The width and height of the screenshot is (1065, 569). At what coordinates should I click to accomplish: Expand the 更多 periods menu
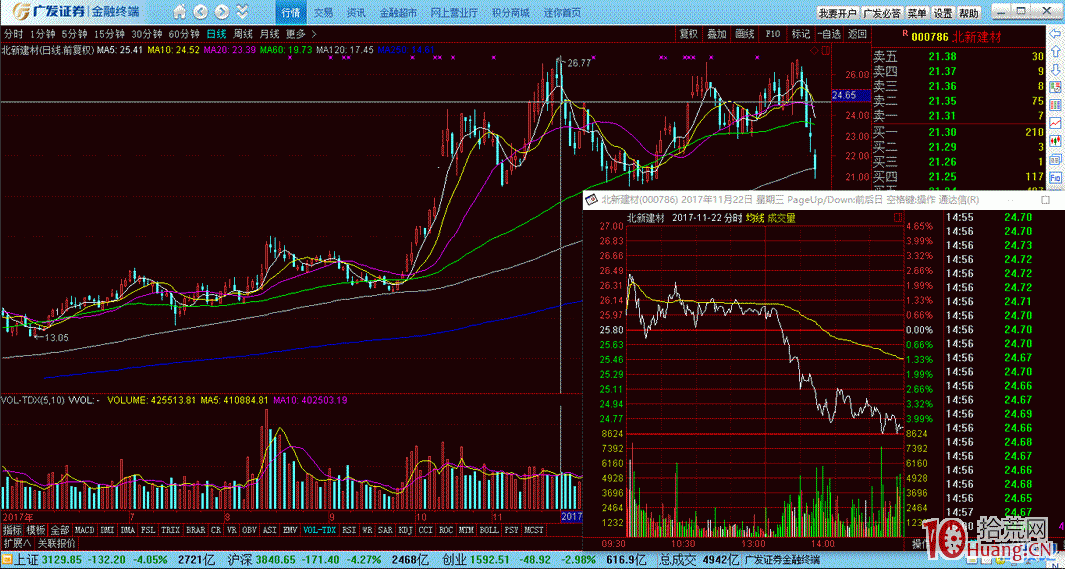[x=300, y=34]
